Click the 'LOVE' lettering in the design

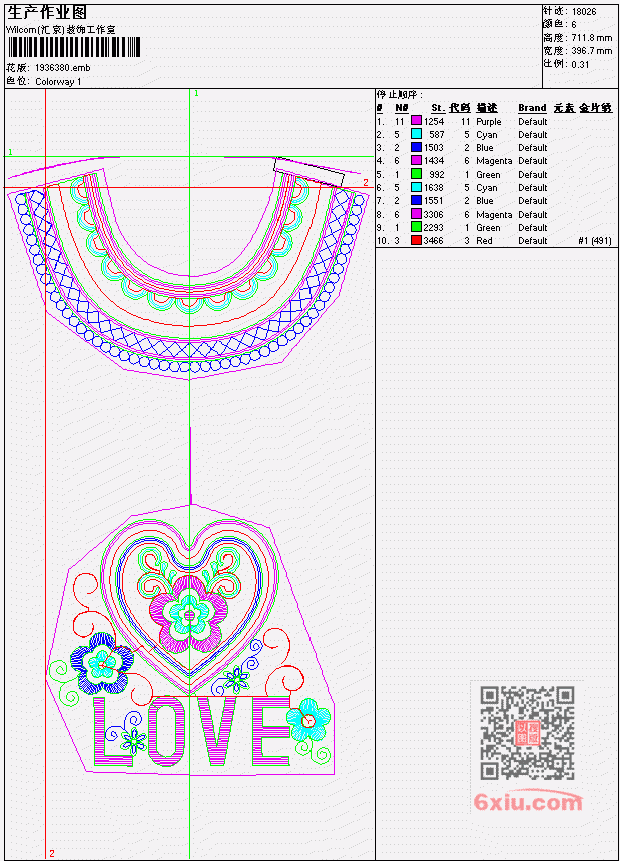coord(192,731)
